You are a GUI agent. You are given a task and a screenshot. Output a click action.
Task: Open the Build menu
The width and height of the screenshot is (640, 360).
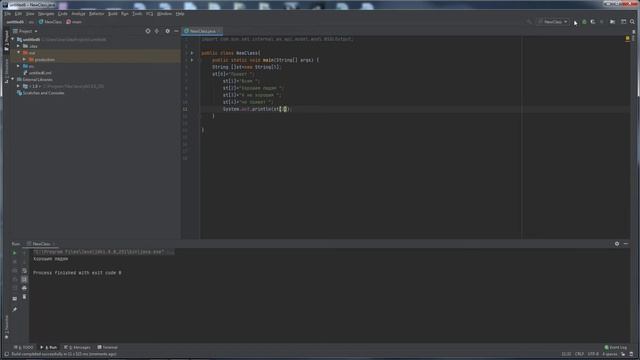pos(113,14)
